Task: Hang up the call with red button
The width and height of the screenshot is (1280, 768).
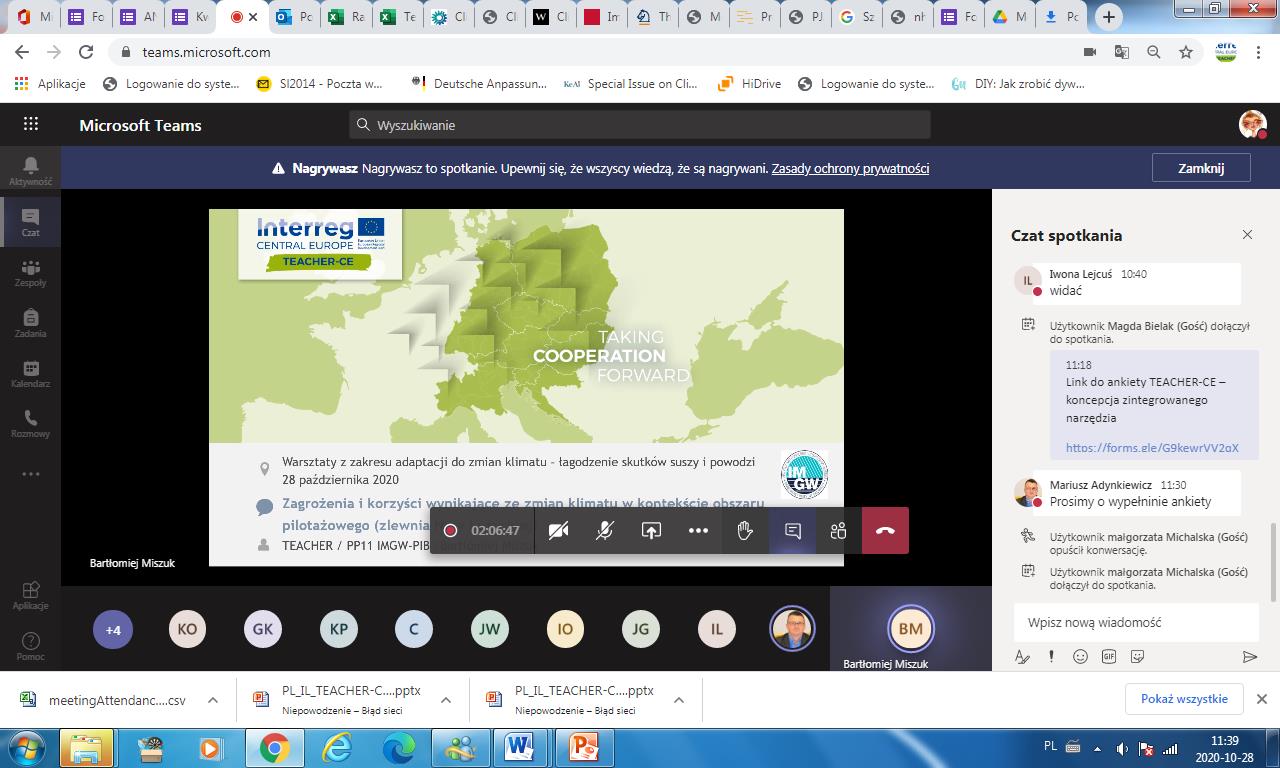Action: [x=885, y=530]
